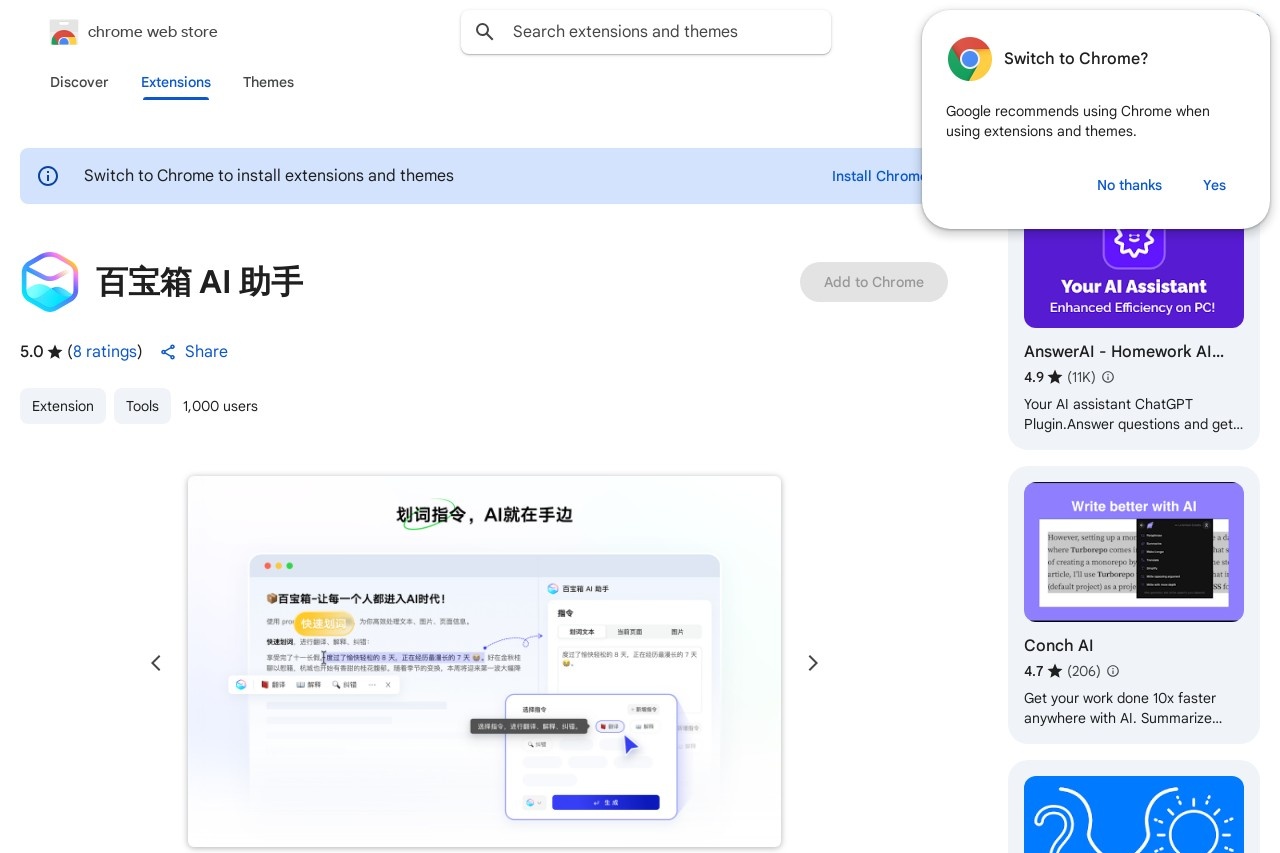Open the Discover tab
The image size is (1280, 853).
[79, 82]
